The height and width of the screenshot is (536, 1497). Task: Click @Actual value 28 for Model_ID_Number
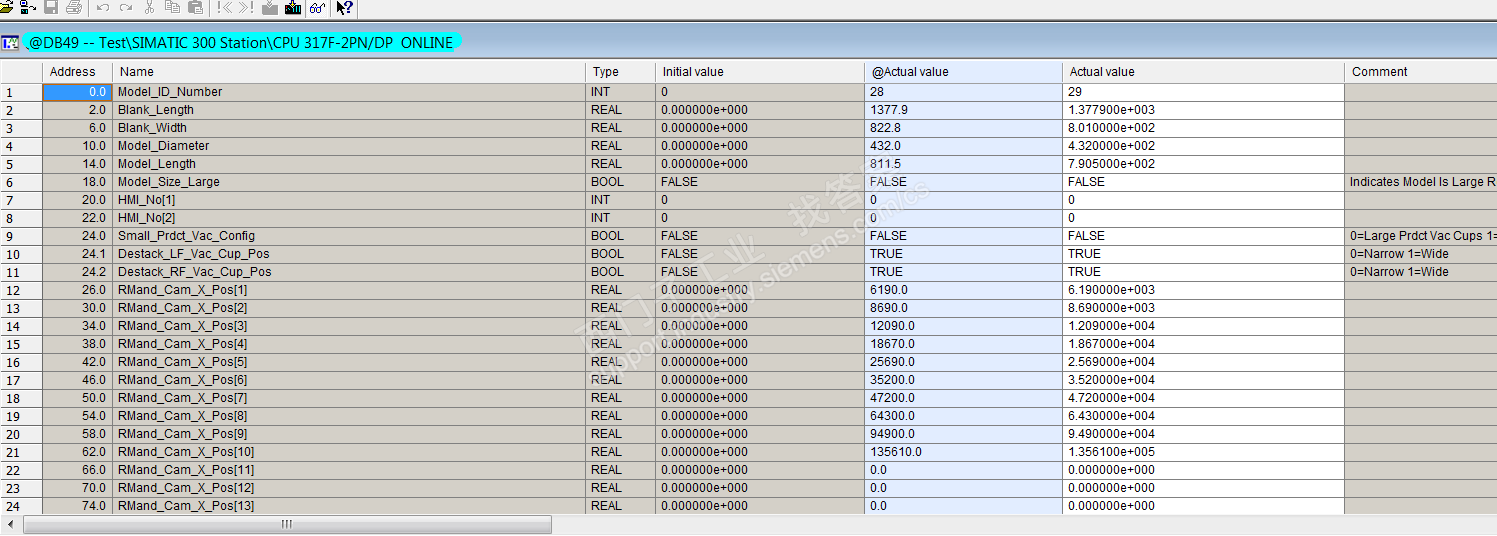[x=963, y=92]
